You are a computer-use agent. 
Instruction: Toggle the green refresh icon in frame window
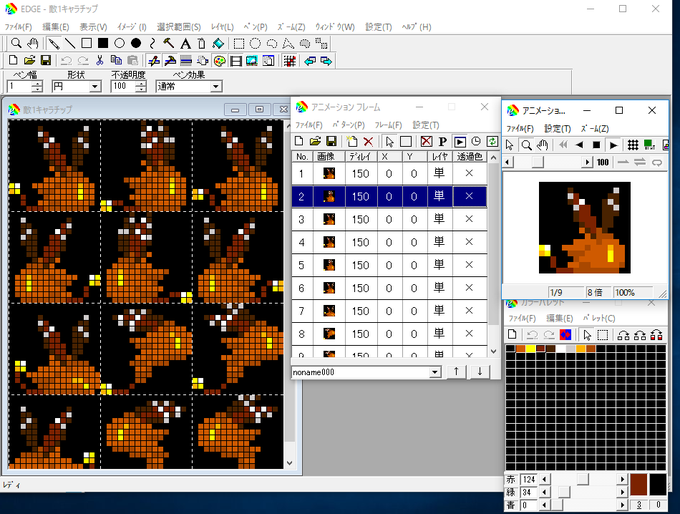click(x=492, y=141)
